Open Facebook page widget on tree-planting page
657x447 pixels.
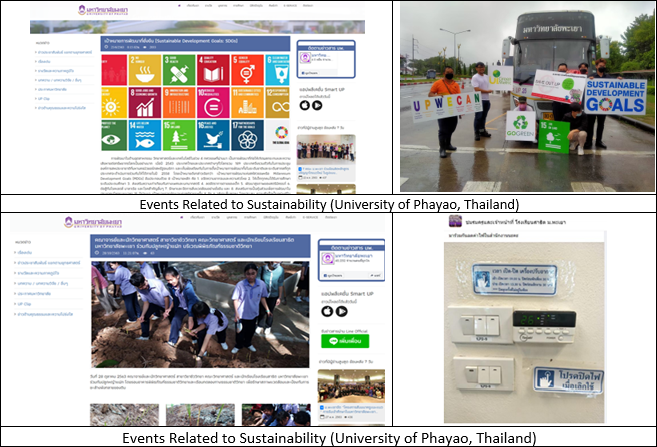pyautogui.click(x=351, y=260)
